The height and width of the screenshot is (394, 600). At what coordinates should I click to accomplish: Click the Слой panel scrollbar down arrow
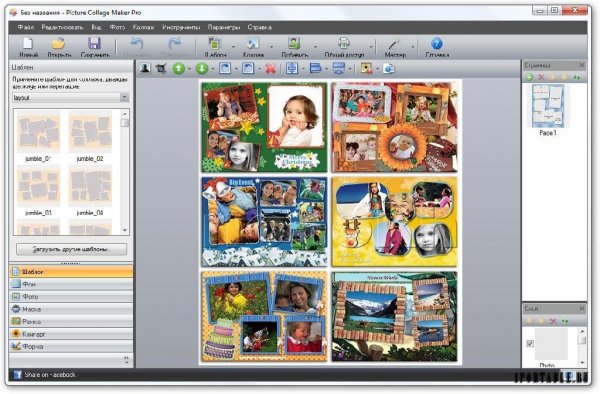tap(582, 362)
